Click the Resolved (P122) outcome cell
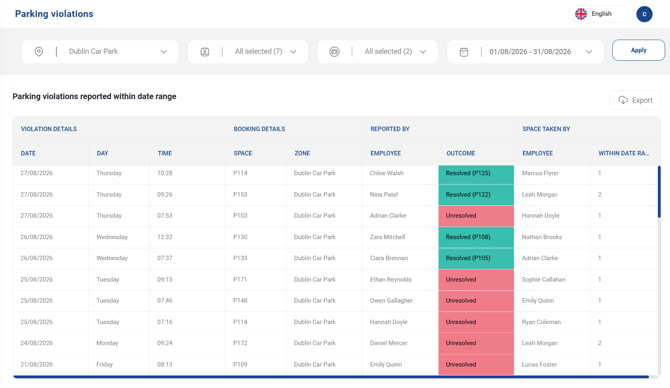 pyautogui.click(x=476, y=195)
